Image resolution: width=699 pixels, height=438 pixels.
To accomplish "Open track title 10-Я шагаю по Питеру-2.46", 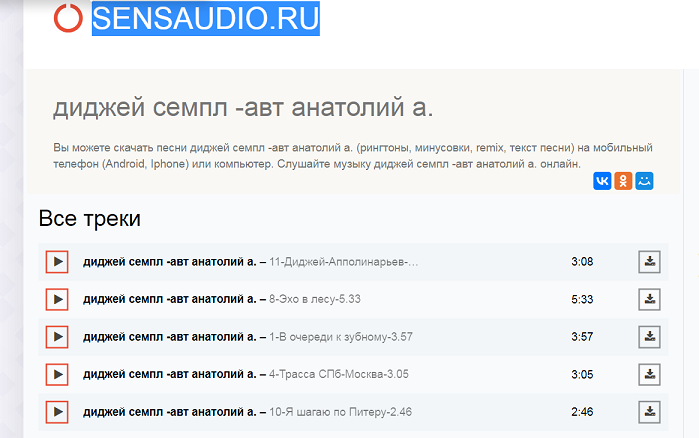I will (x=340, y=412).
